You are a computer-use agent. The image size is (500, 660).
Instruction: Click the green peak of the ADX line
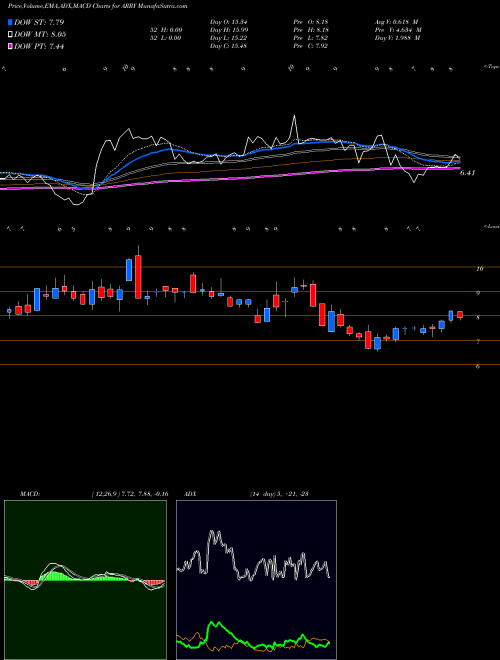click(x=215, y=624)
